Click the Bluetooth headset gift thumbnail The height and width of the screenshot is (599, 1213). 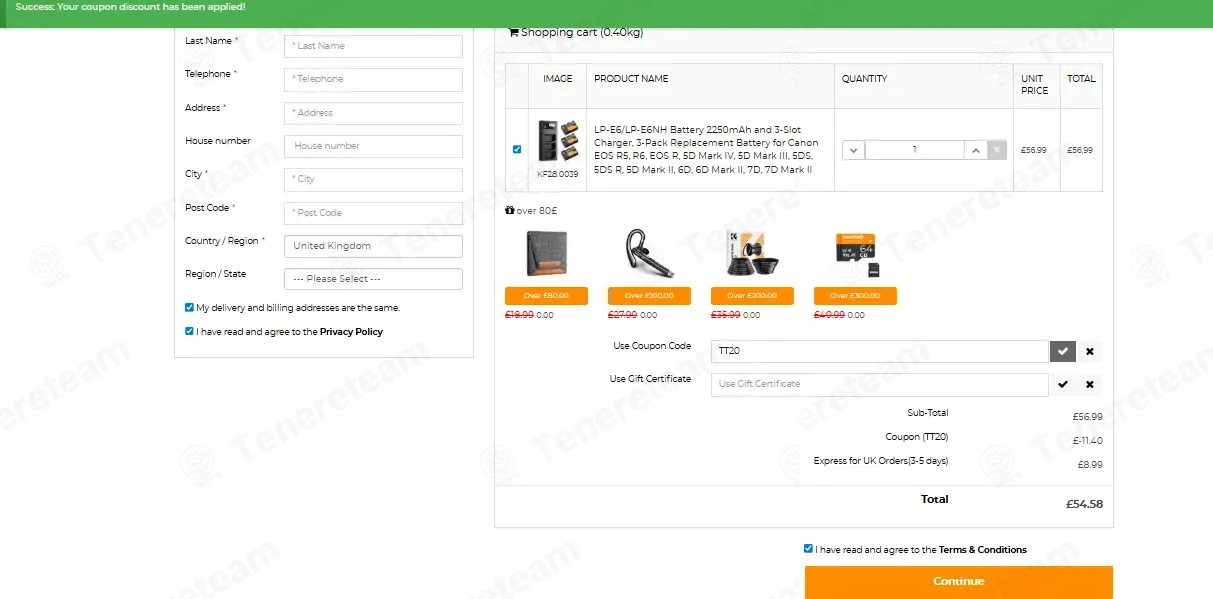(x=649, y=253)
